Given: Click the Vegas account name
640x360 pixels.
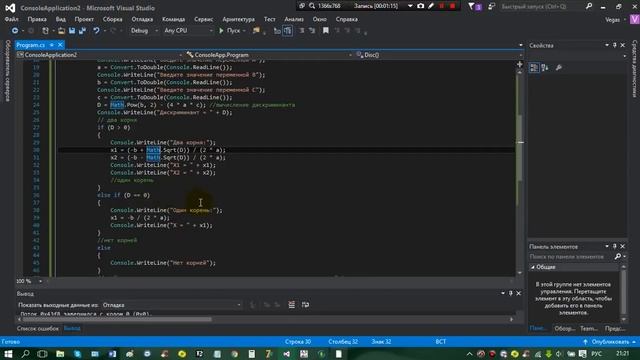Looking at the screenshot, I should point(613,20).
